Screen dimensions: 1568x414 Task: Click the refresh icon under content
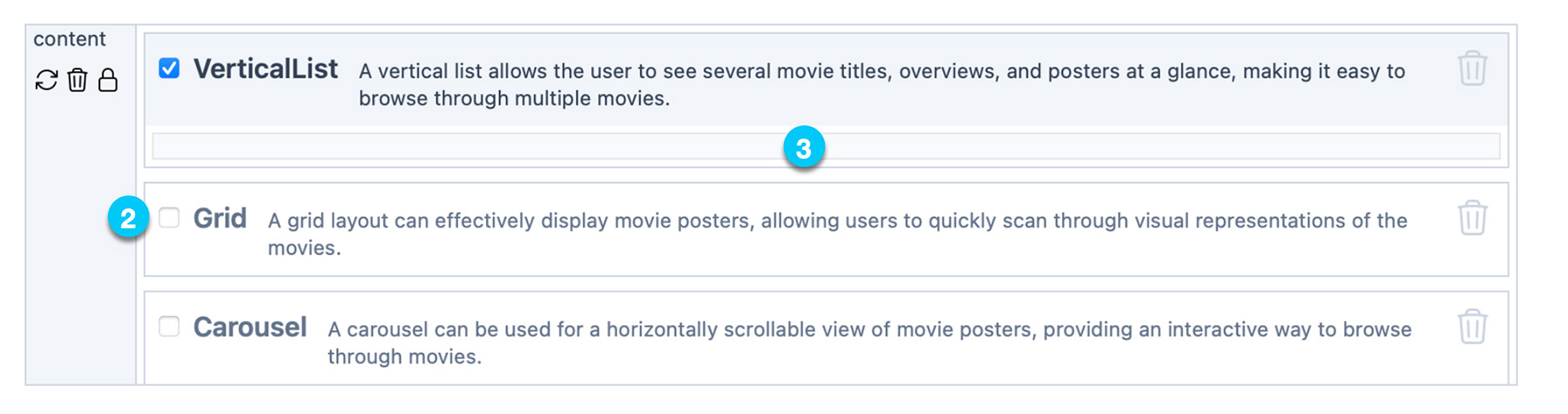point(46,80)
